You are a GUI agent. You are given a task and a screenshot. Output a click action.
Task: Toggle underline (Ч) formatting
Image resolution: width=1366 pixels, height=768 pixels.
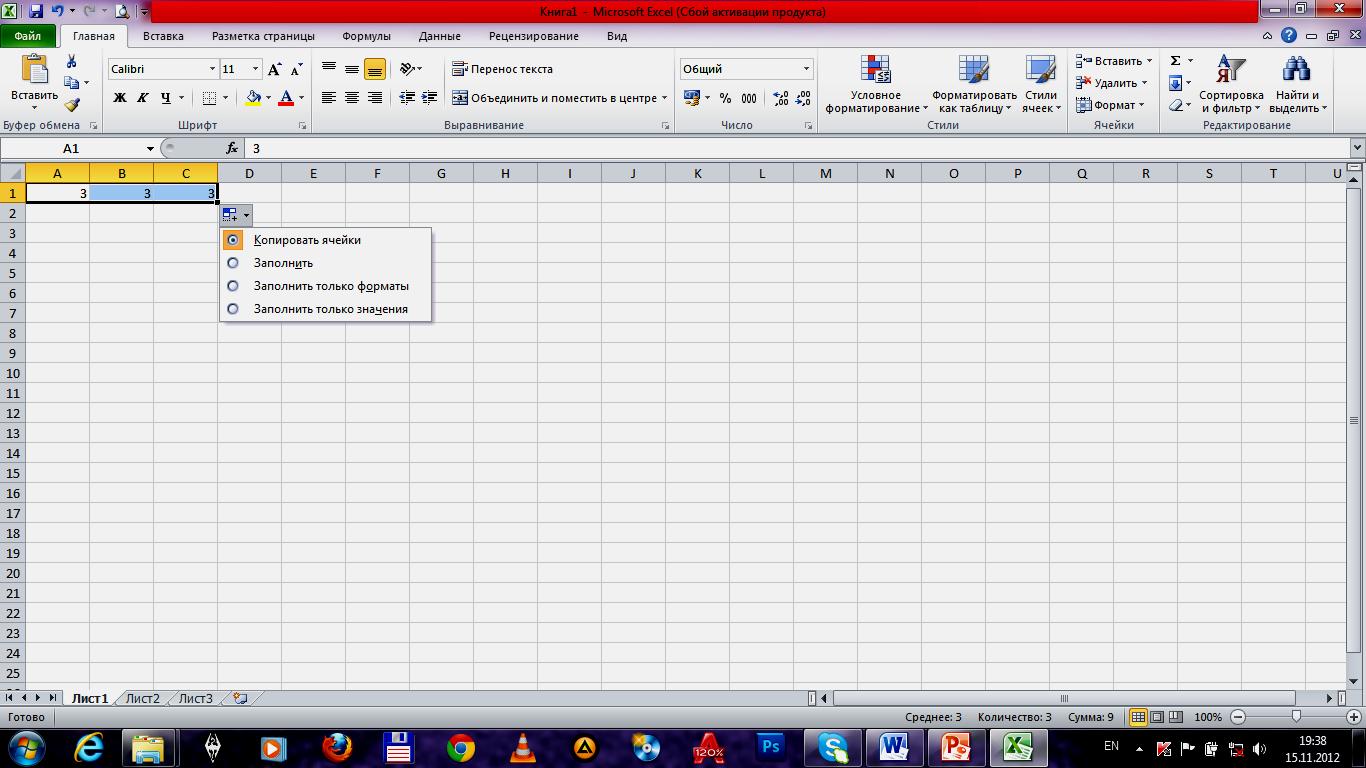pos(165,98)
